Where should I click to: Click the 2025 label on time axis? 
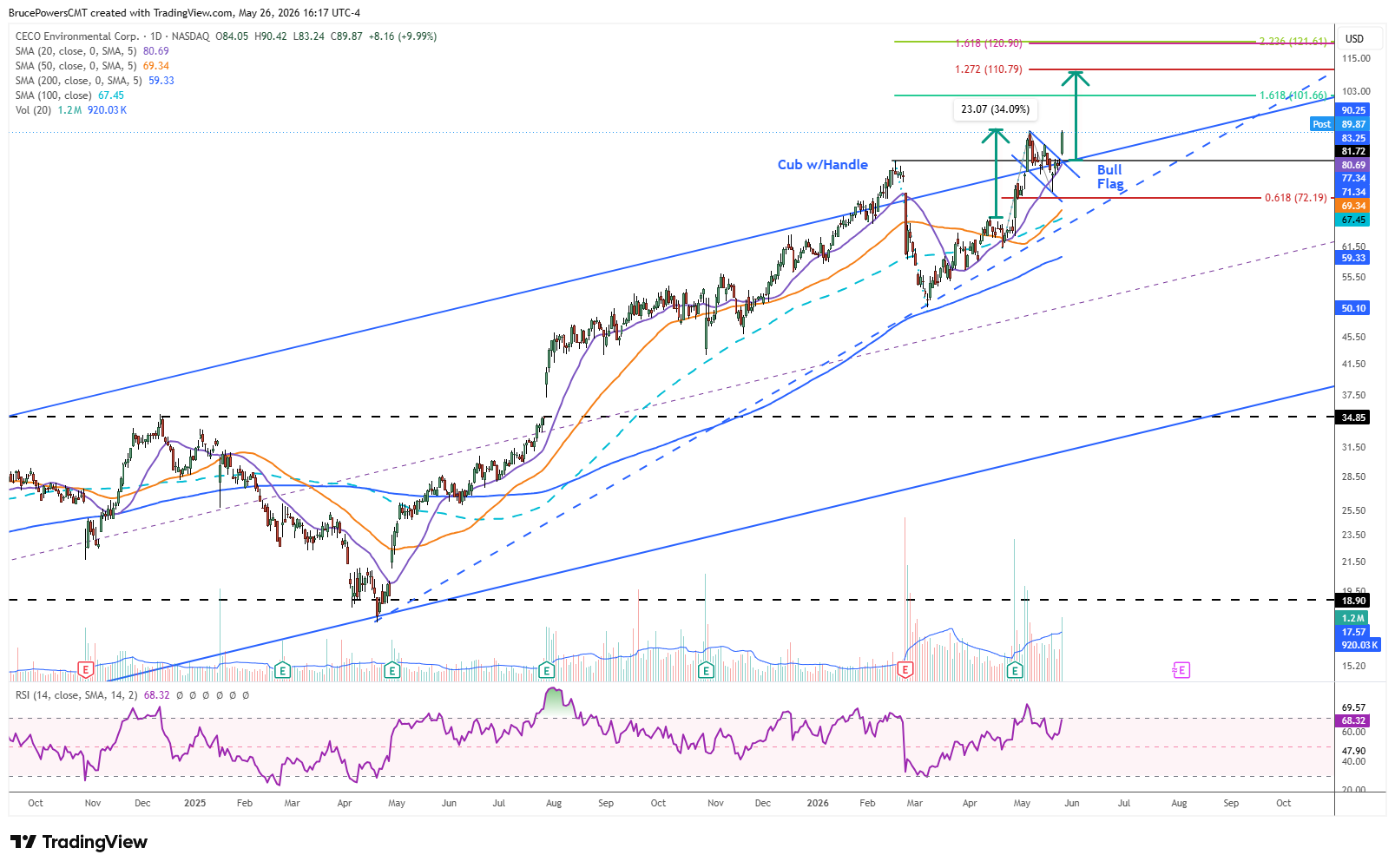pyautogui.click(x=194, y=803)
